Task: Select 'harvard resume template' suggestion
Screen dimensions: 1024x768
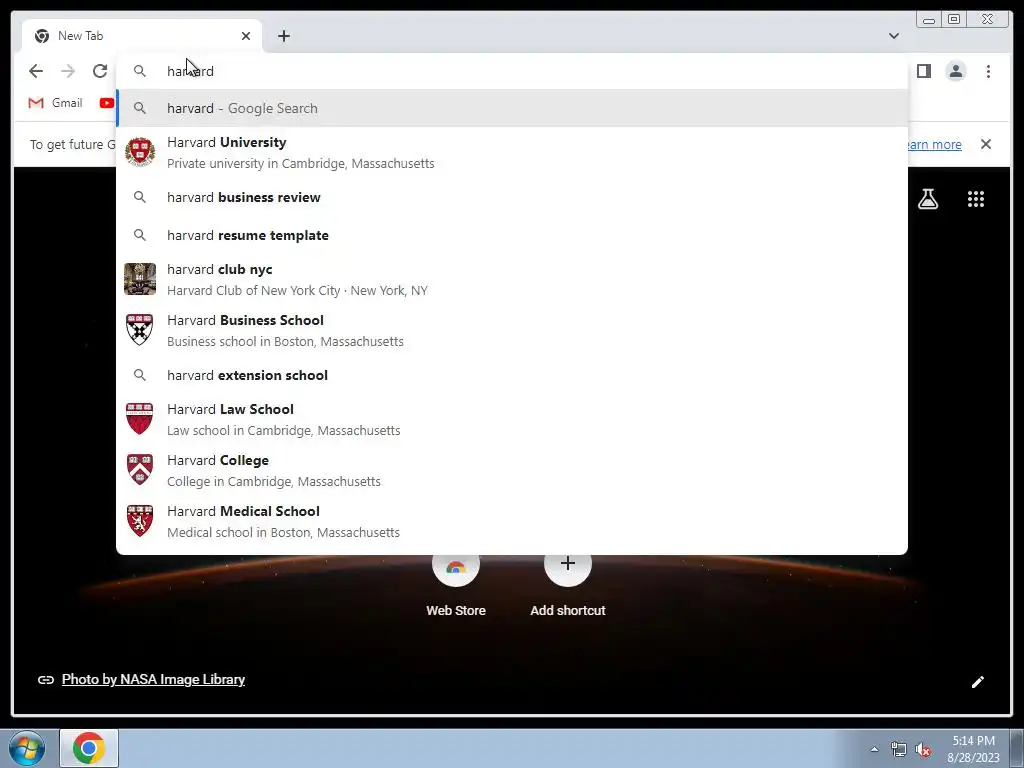Action: coord(512,235)
